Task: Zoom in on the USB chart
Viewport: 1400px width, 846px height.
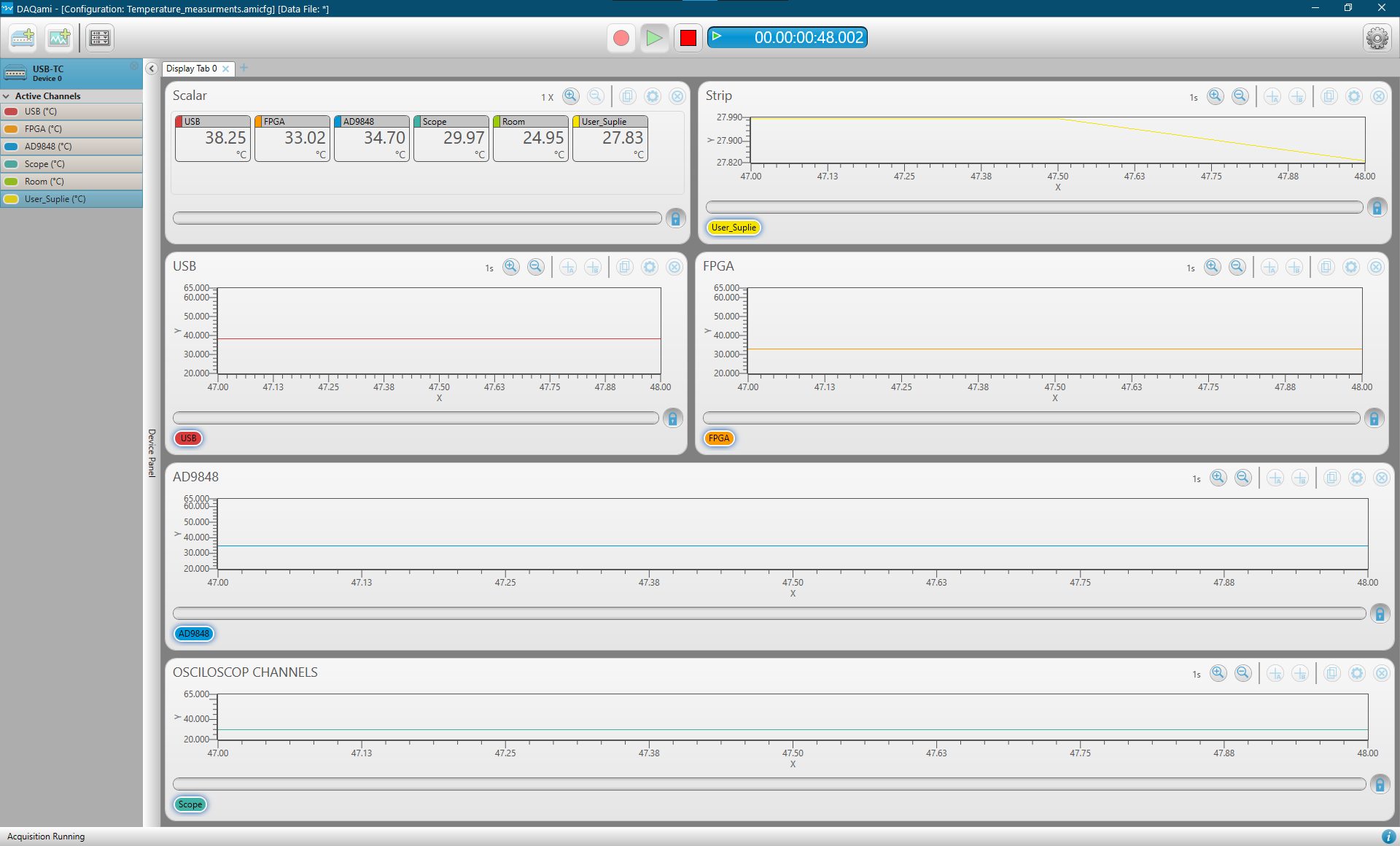Action: (x=511, y=267)
